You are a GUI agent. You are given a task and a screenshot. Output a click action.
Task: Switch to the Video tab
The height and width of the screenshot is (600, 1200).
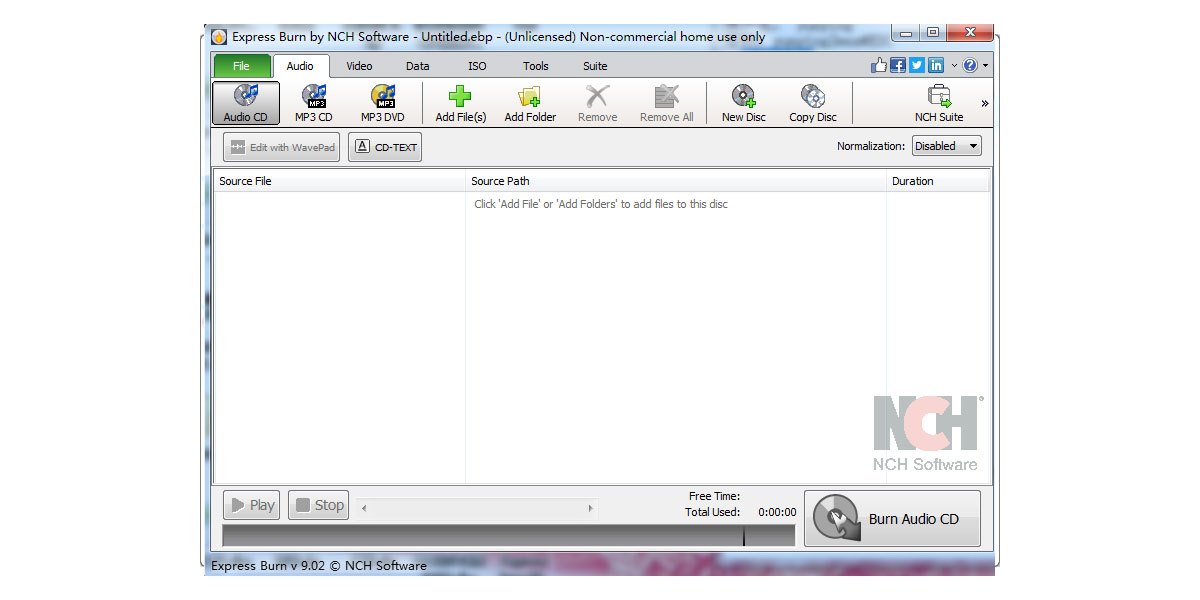359,65
